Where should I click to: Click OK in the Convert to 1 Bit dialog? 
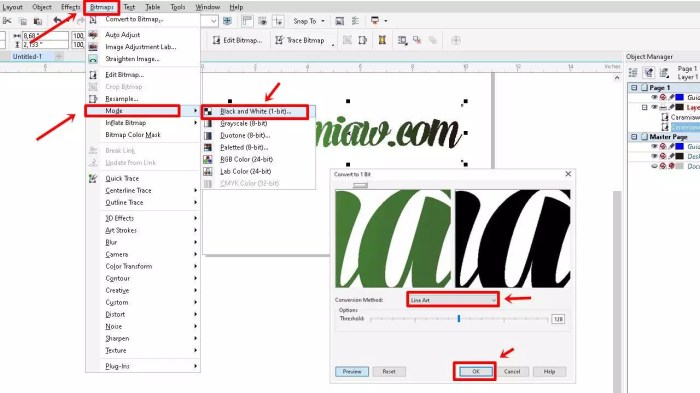click(475, 372)
